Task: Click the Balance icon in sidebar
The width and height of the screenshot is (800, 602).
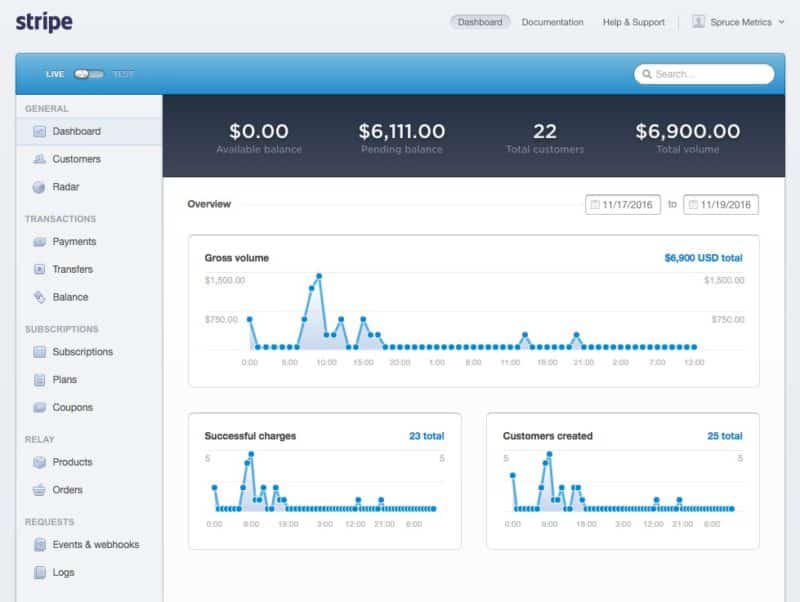Action: [39, 297]
